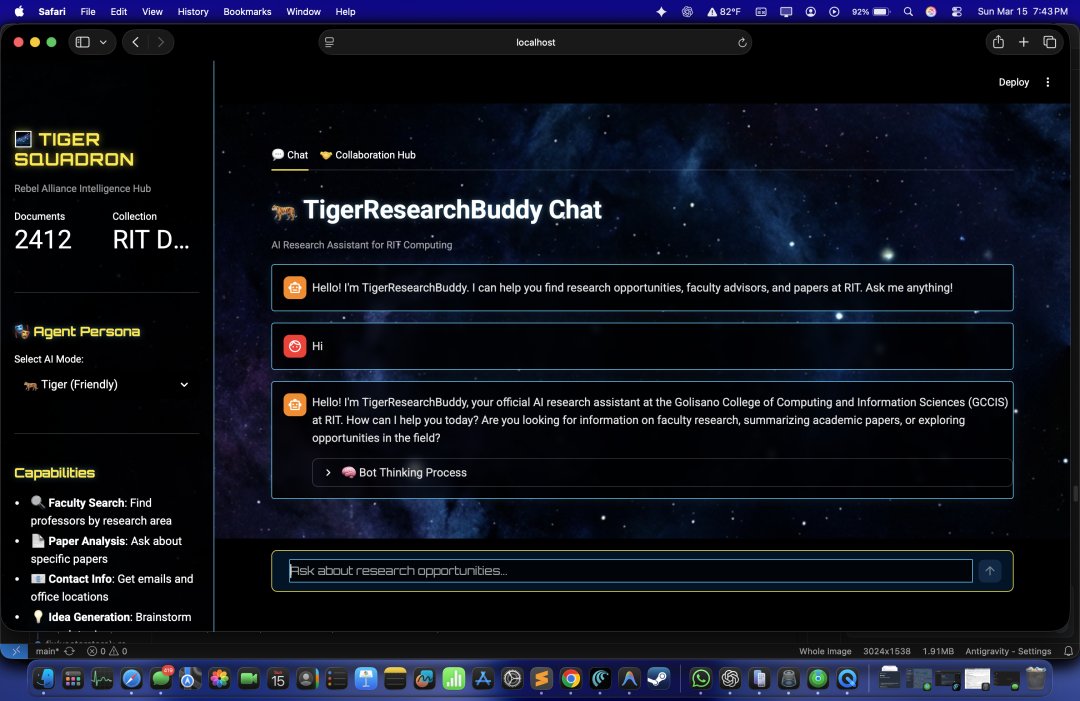The width and height of the screenshot is (1080, 701).
Task: Click the localhost address bar
Action: (x=535, y=42)
